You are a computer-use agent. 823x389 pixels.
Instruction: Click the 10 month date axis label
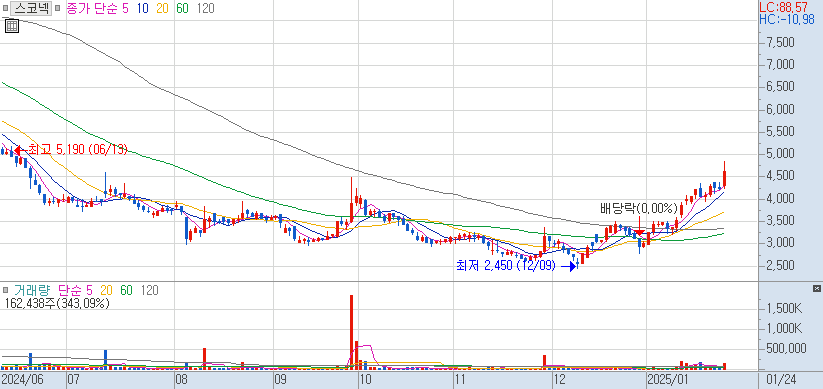[365, 380]
